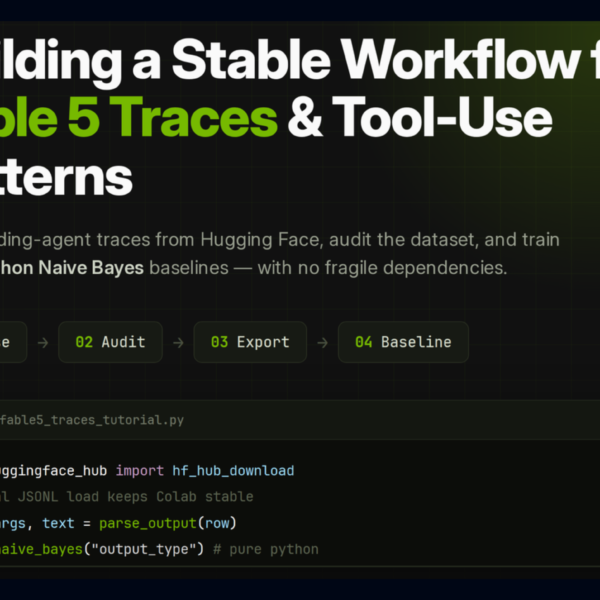Click the 04 Baseline step chip

403,342
